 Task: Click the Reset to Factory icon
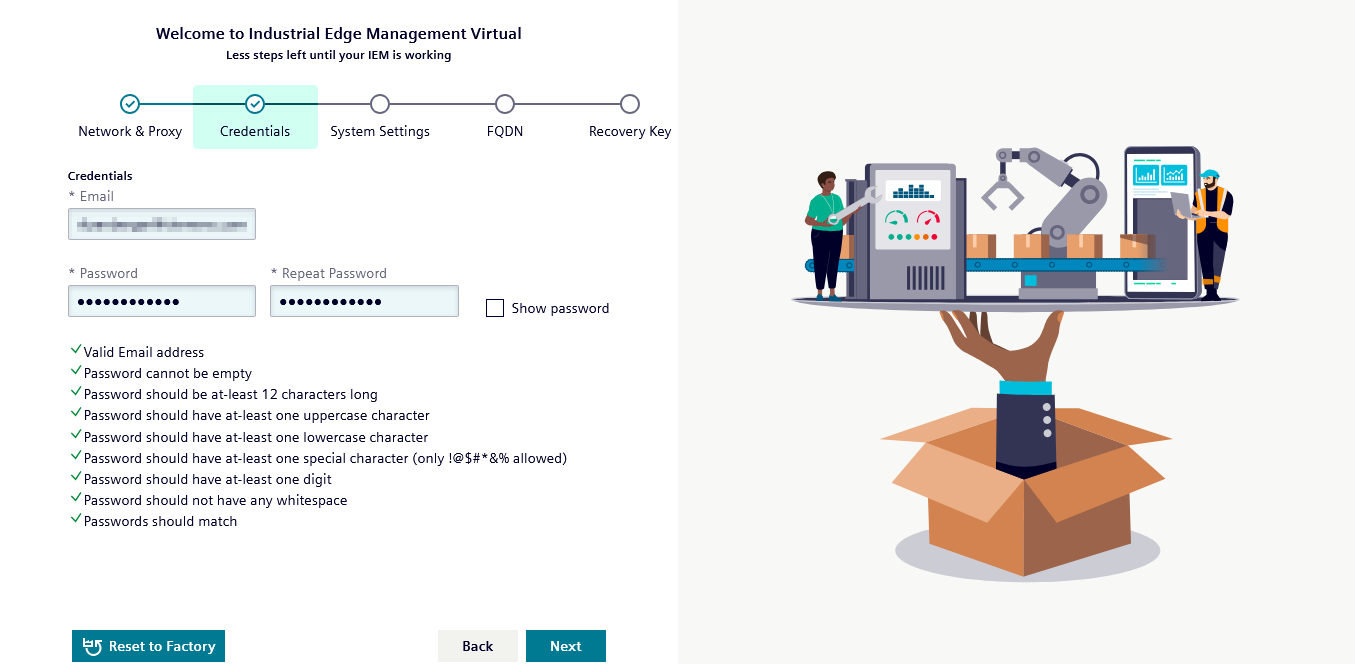(93, 647)
